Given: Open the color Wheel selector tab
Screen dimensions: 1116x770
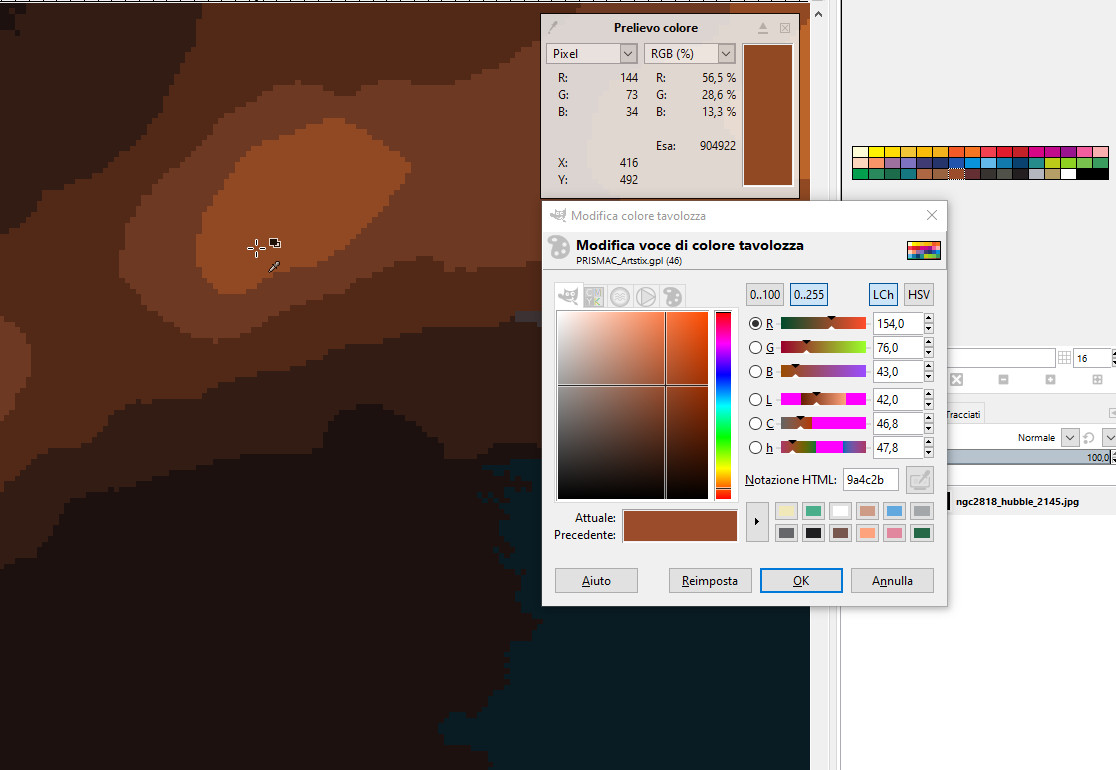Looking at the screenshot, I should click(x=646, y=296).
